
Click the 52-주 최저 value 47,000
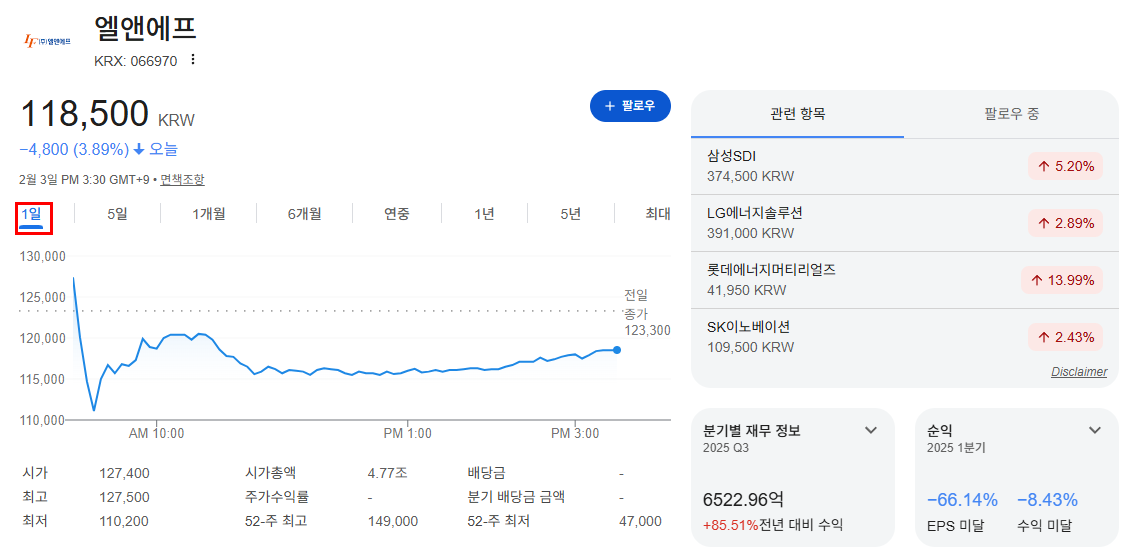tap(640, 522)
